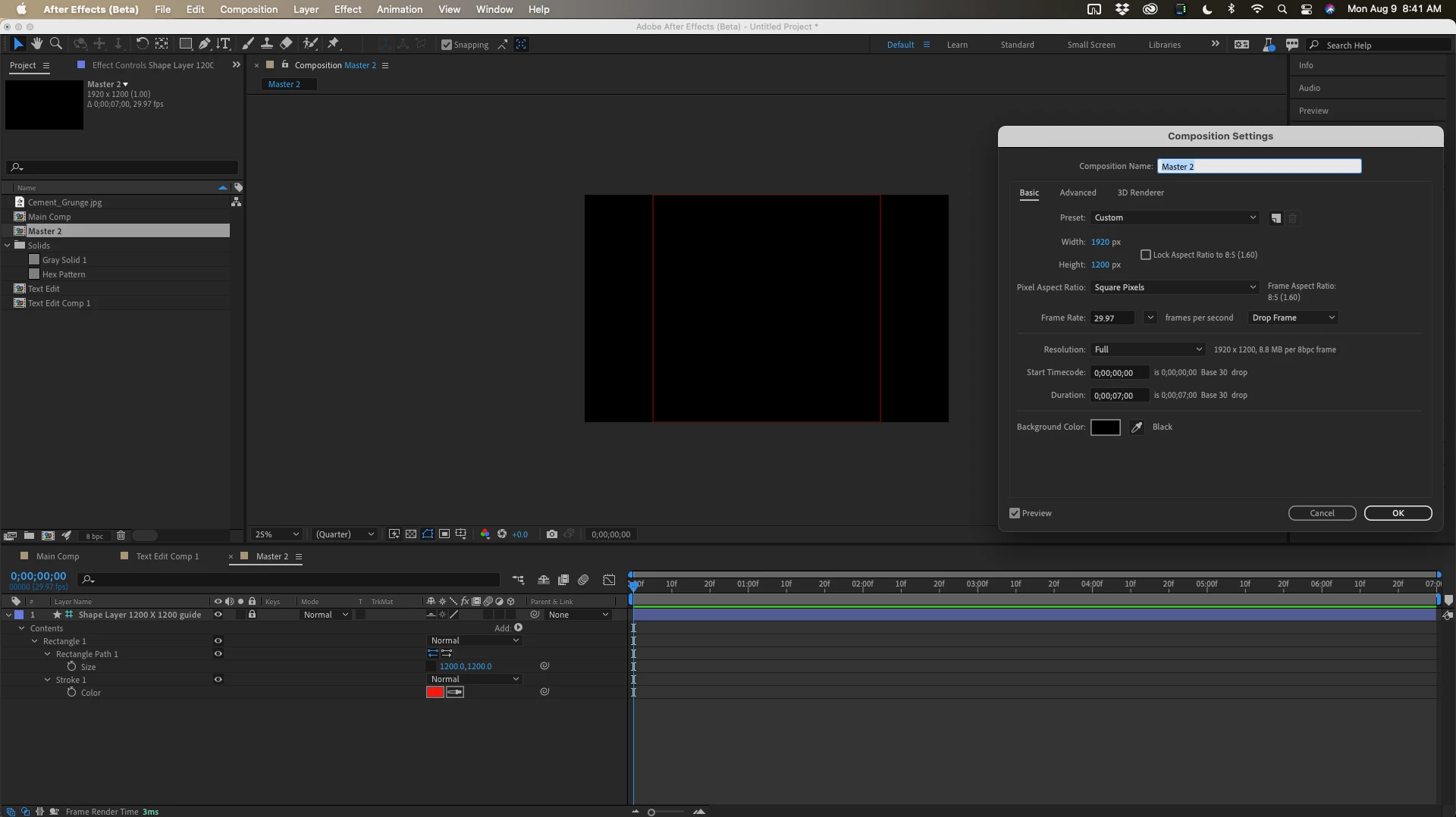Image resolution: width=1456 pixels, height=817 pixels.
Task: Switch to the Text Edit Comp 1 tab
Action: 168,557
